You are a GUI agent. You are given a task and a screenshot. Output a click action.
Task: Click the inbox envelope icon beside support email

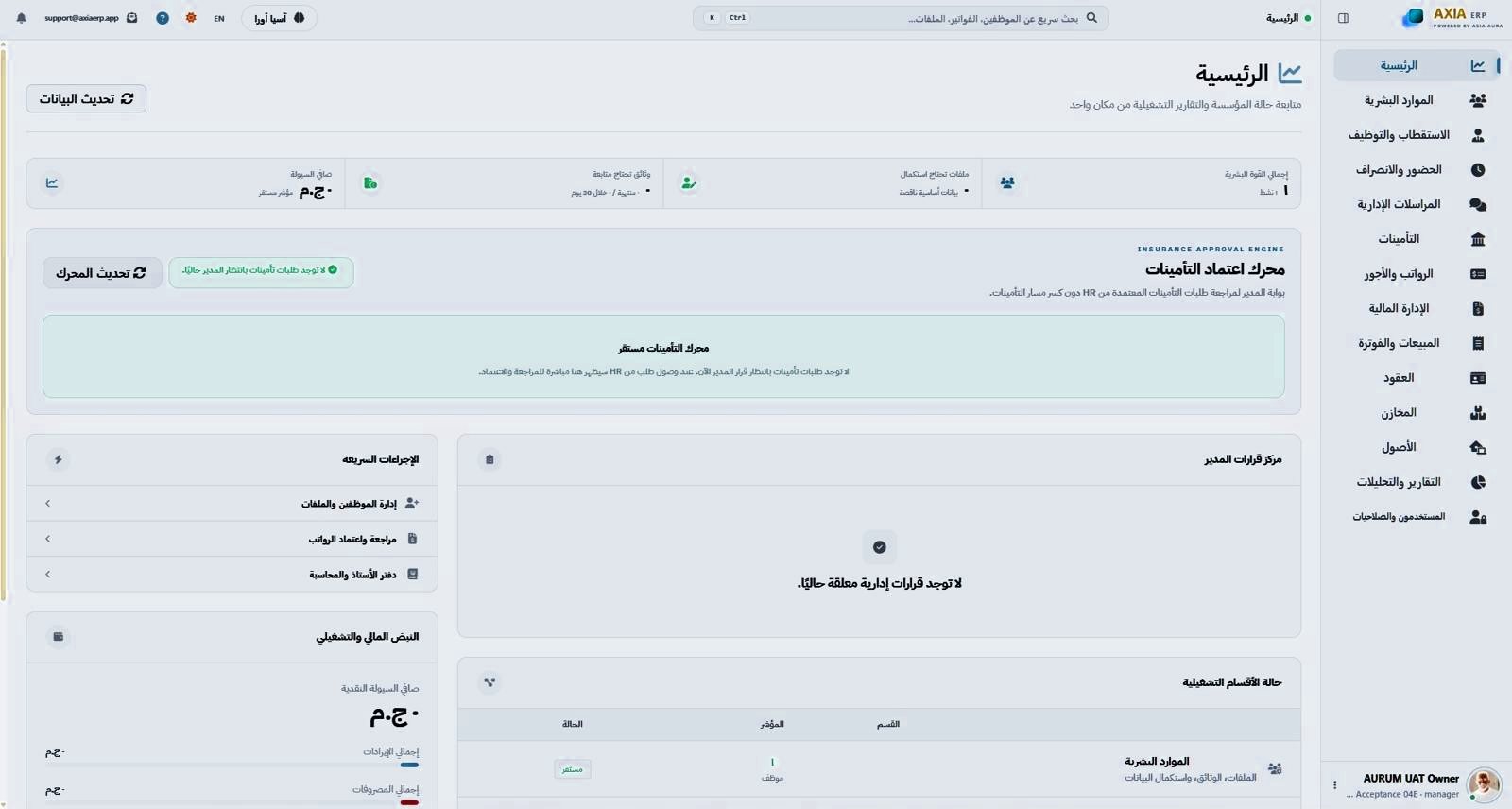tap(132, 18)
